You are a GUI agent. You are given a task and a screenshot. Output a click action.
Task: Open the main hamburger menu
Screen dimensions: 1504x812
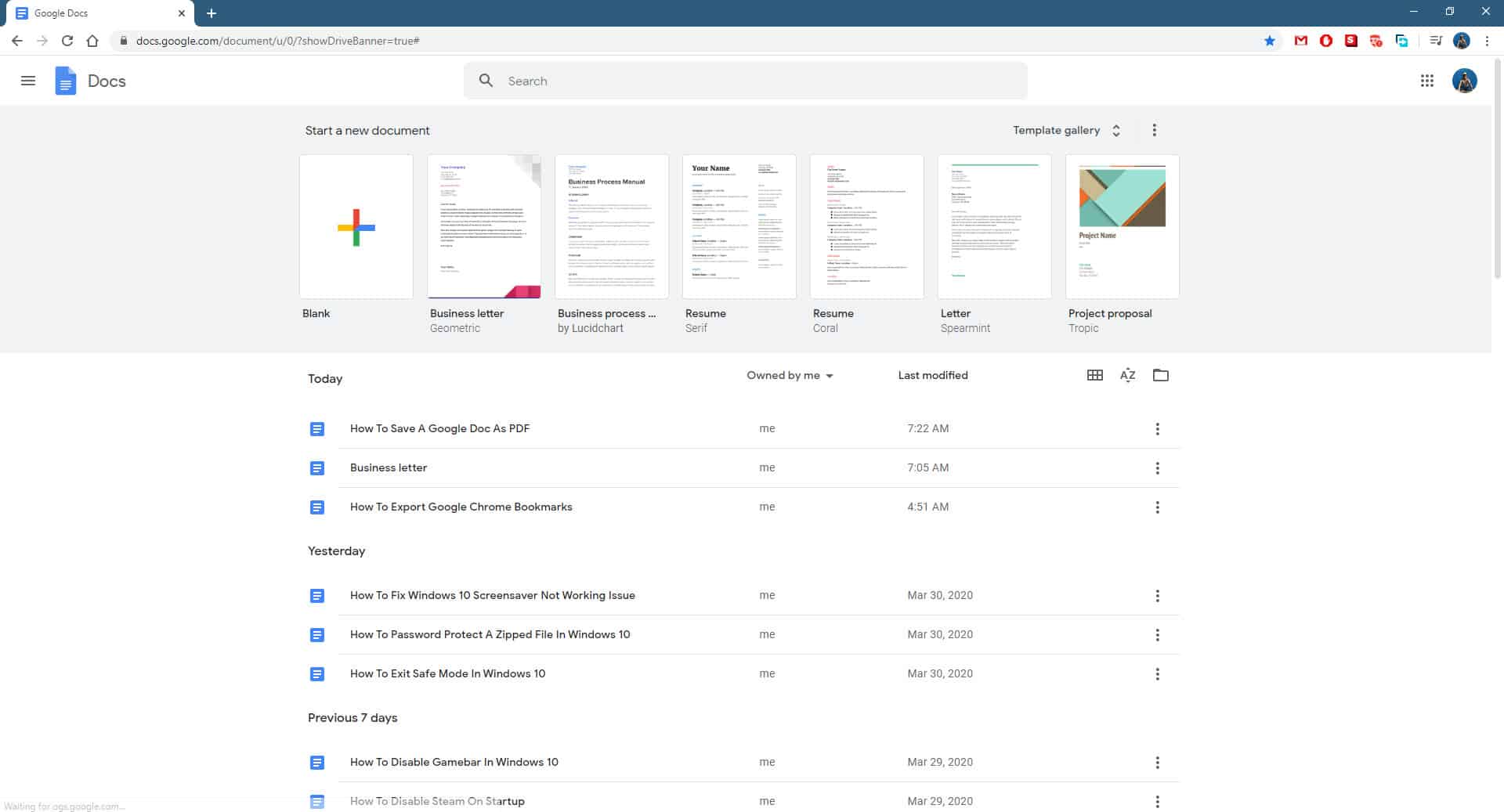click(28, 81)
